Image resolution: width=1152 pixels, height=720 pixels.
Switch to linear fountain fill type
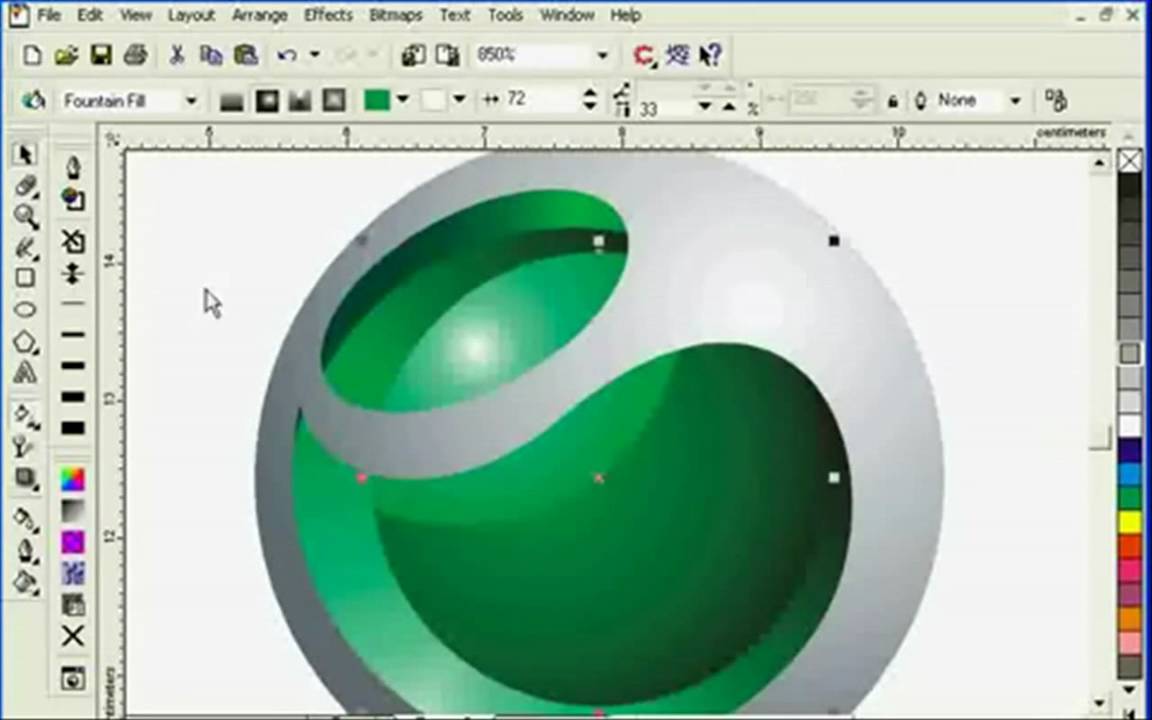[231, 100]
